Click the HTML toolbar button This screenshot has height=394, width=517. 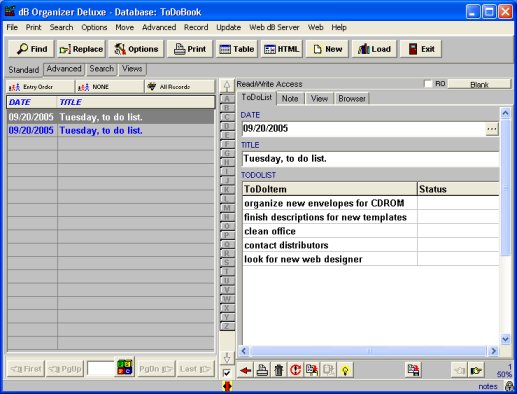click(x=282, y=49)
